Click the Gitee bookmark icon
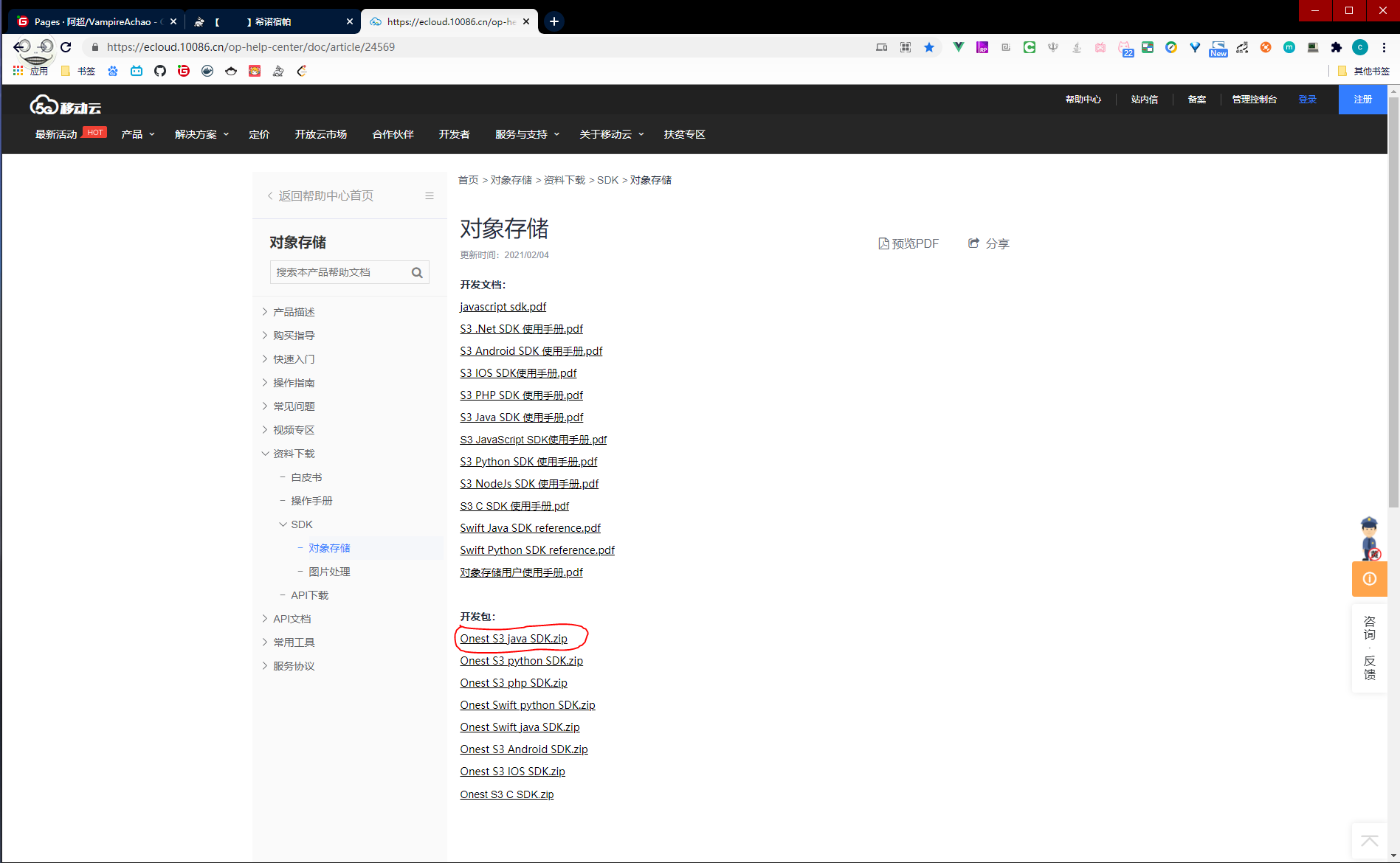 (x=184, y=71)
